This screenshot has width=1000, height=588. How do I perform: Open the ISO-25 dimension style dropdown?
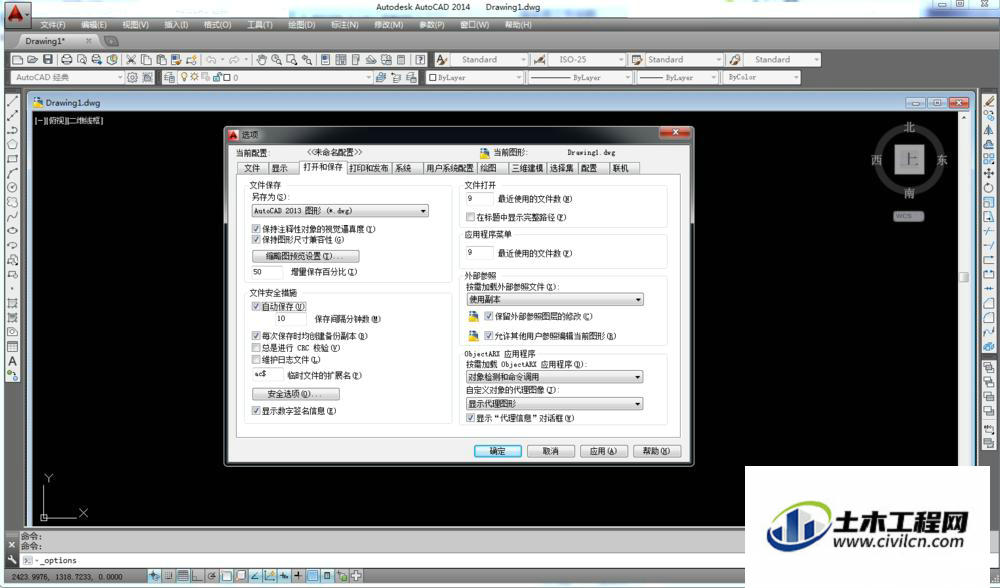click(x=587, y=59)
